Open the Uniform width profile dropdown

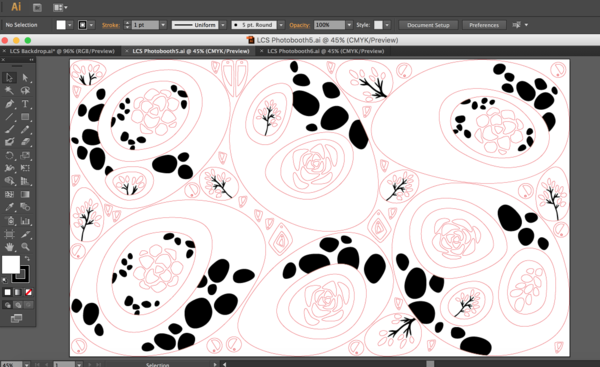(x=223, y=25)
